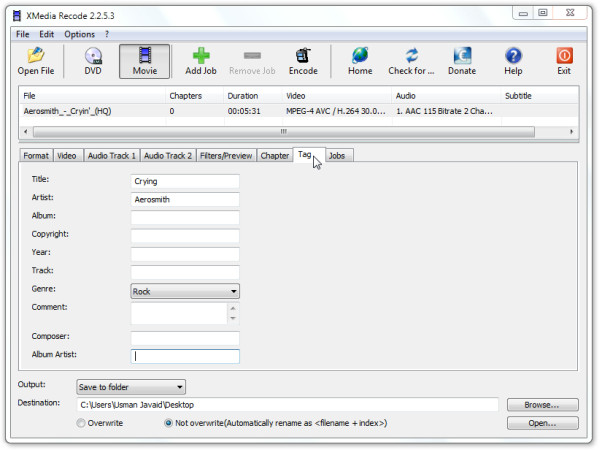Click the Comment box scroll down arrow
The image size is (600, 450).
[233, 318]
